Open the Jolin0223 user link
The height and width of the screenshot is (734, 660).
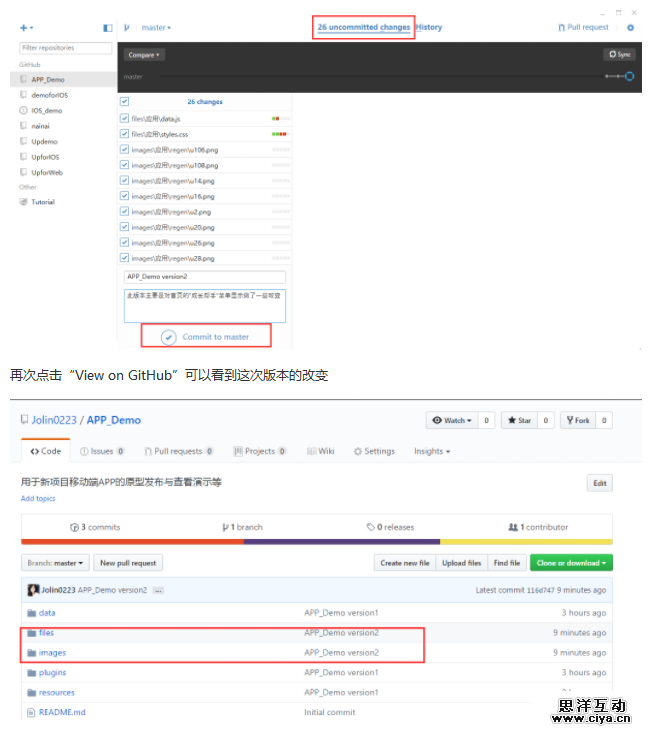pos(54,420)
